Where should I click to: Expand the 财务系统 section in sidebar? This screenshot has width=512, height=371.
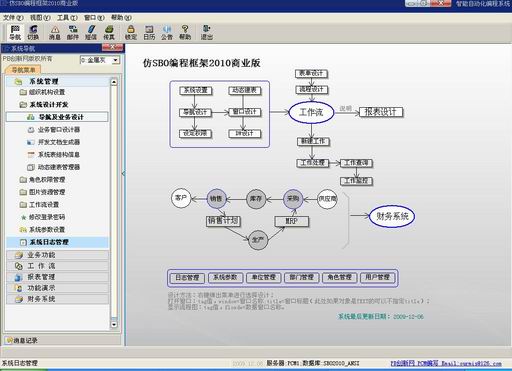pyautogui.click(x=57, y=299)
